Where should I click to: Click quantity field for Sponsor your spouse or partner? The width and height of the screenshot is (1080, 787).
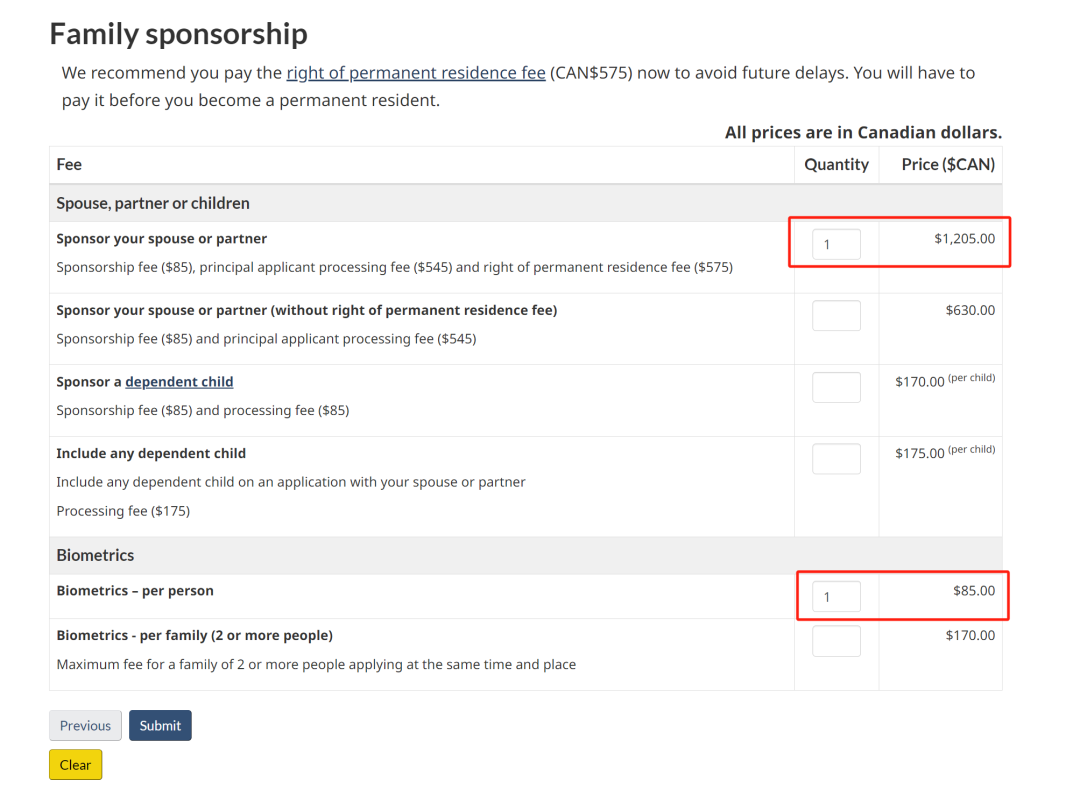coord(836,244)
